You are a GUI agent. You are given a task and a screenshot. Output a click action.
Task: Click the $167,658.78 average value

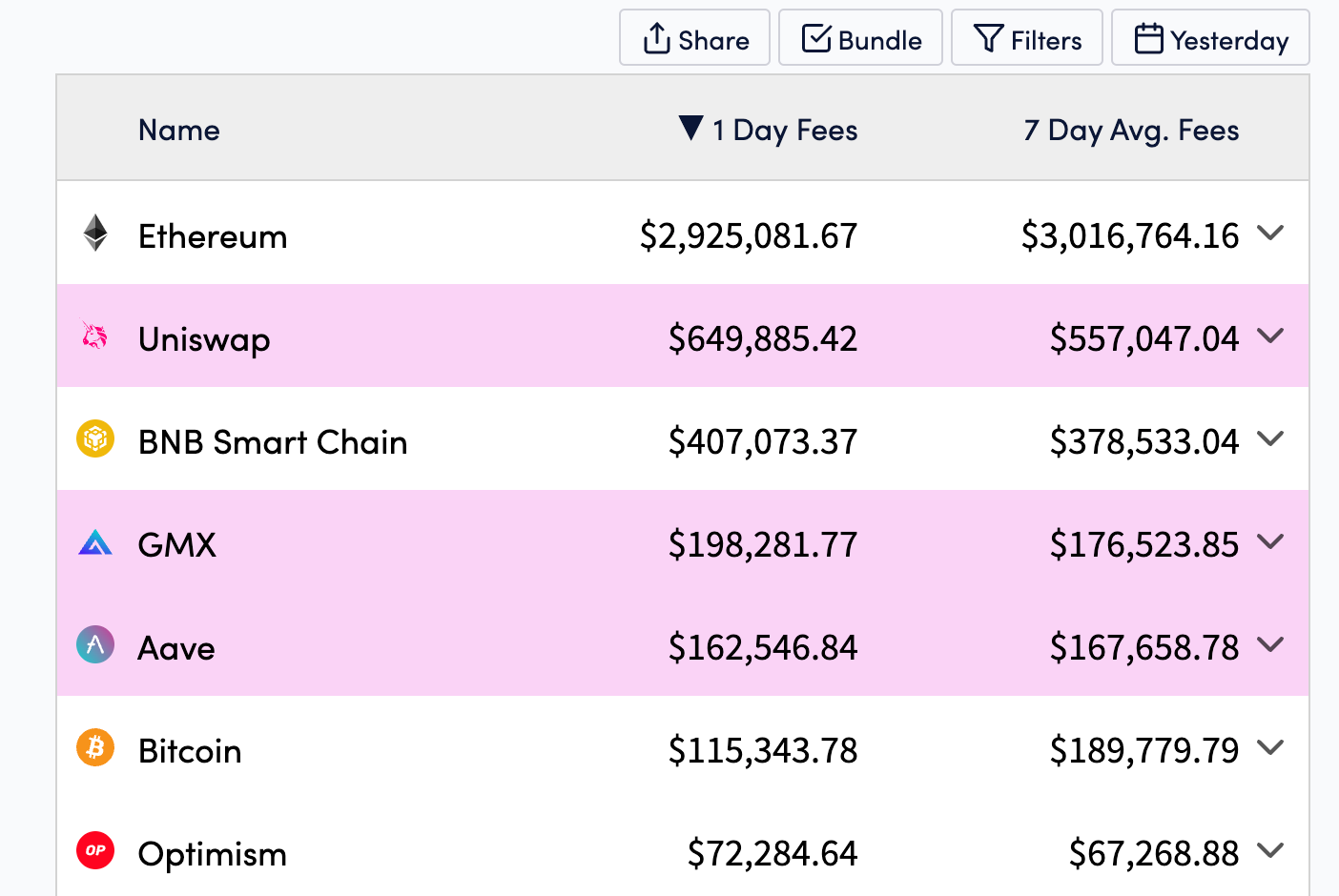coord(1144,647)
